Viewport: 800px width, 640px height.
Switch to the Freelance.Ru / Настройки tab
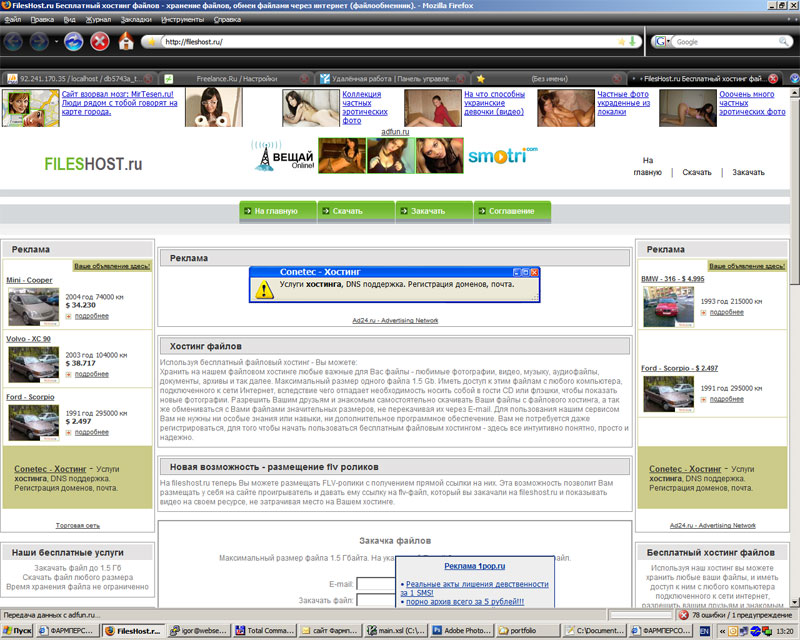click(237, 79)
